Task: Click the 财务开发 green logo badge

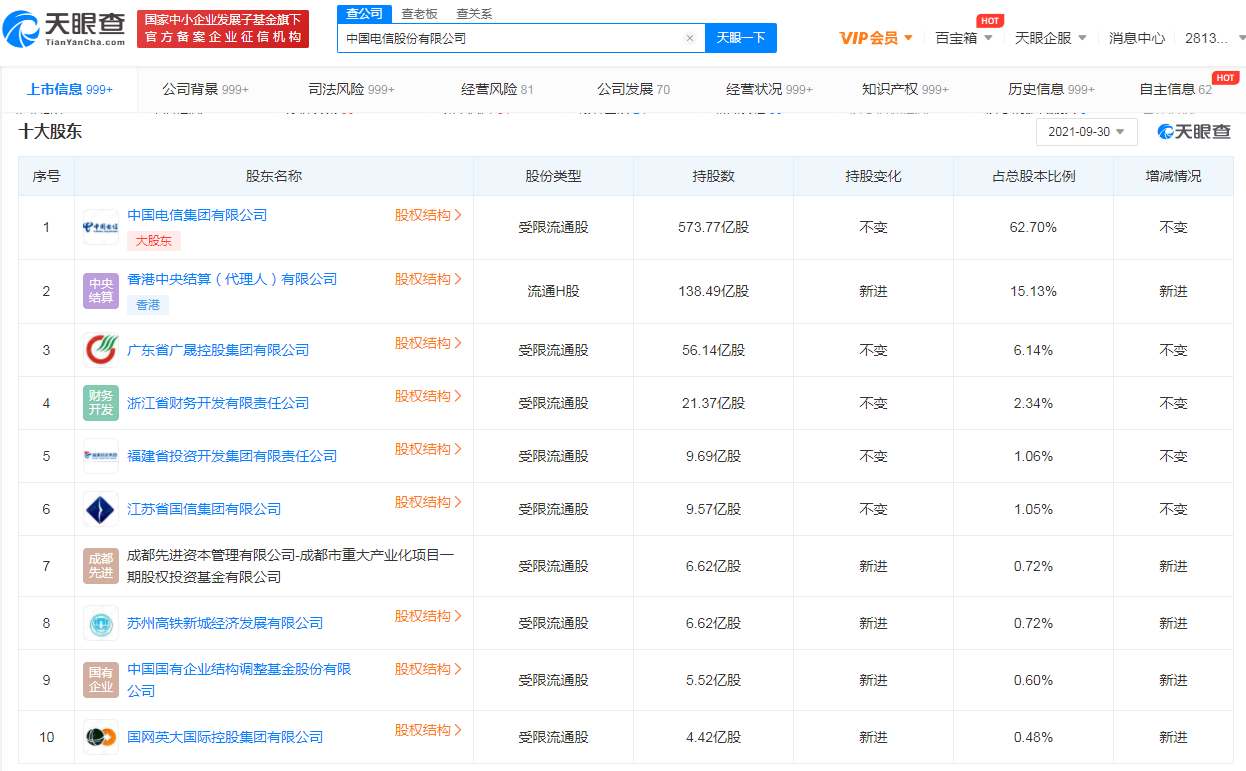Action: [x=101, y=403]
